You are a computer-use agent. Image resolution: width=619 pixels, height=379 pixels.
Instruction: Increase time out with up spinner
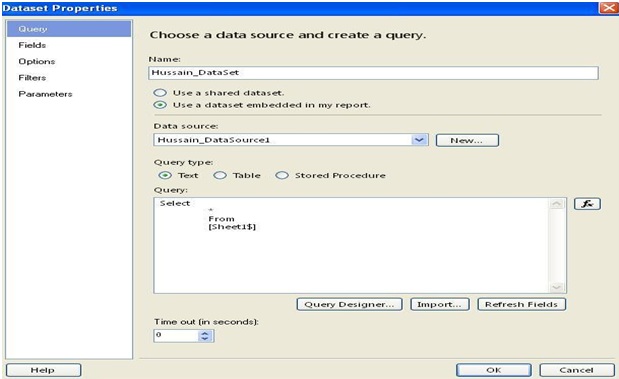point(205,333)
